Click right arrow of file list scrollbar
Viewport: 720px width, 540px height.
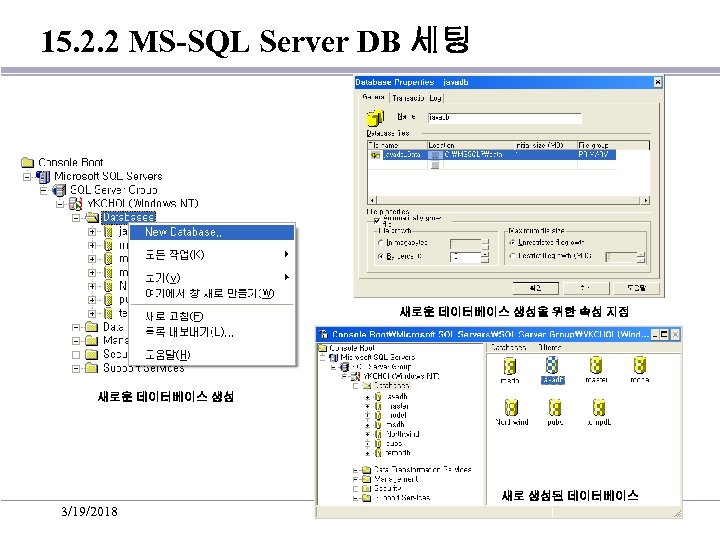(x=646, y=201)
